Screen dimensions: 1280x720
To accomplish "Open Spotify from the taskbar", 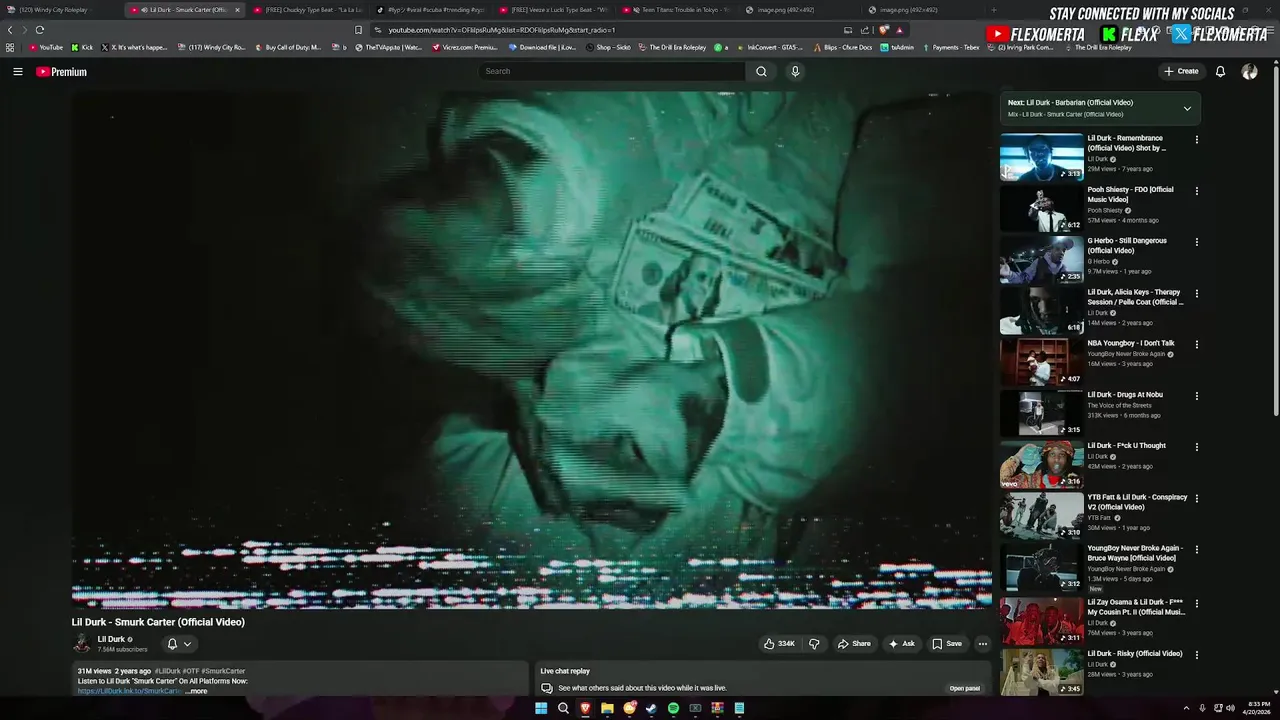I will click(x=673, y=708).
